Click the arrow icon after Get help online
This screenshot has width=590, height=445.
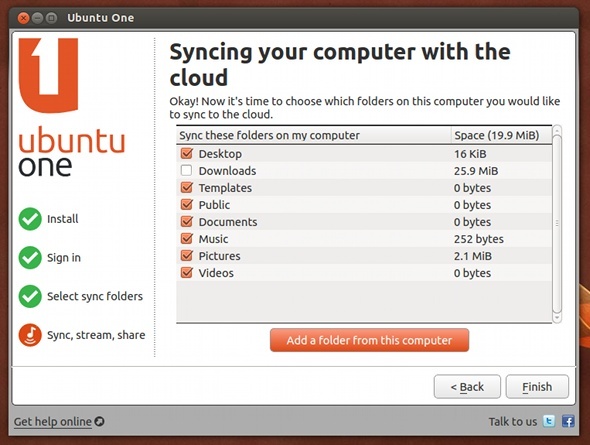99,421
